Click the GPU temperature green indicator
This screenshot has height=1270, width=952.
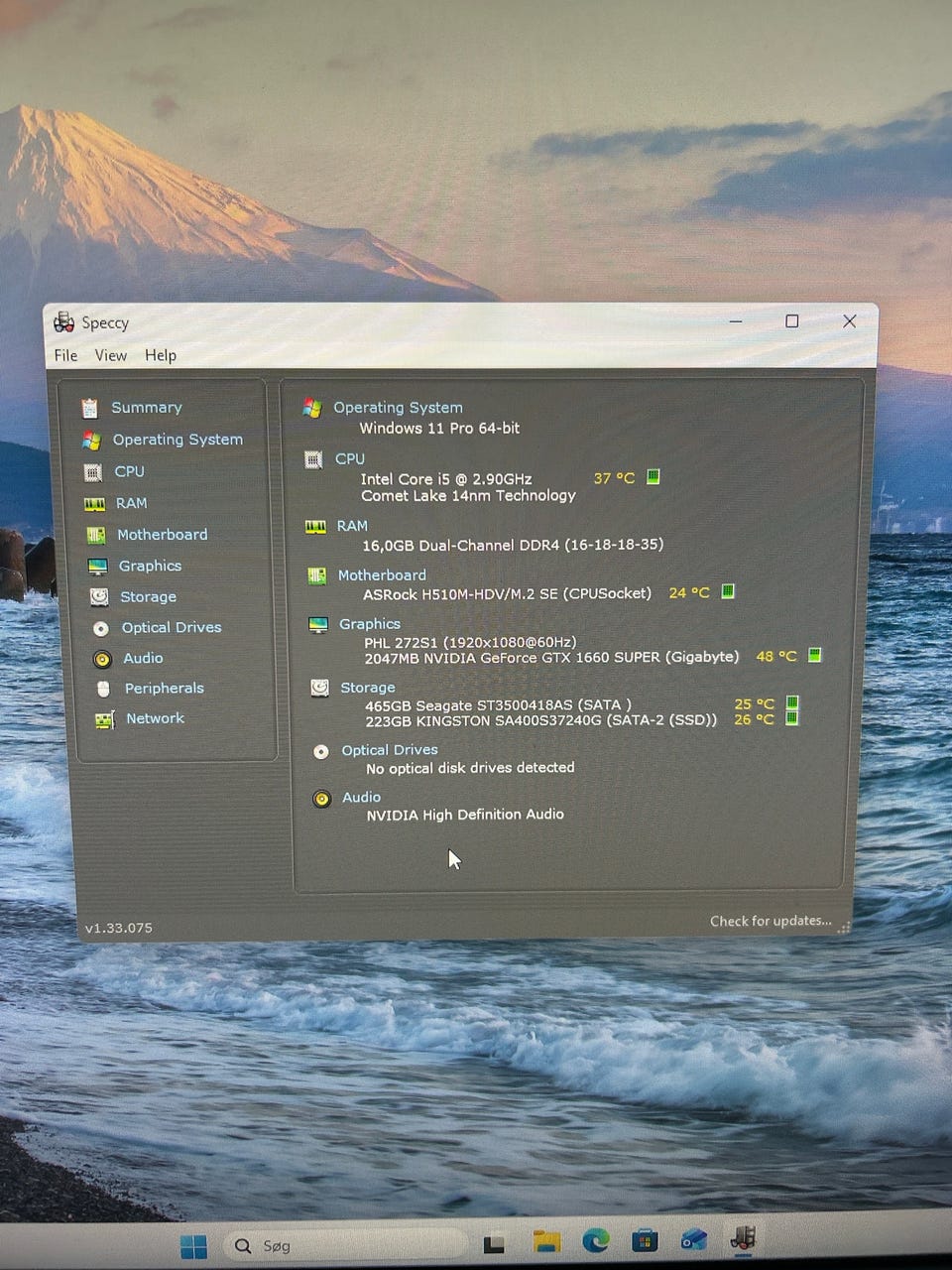pos(814,655)
